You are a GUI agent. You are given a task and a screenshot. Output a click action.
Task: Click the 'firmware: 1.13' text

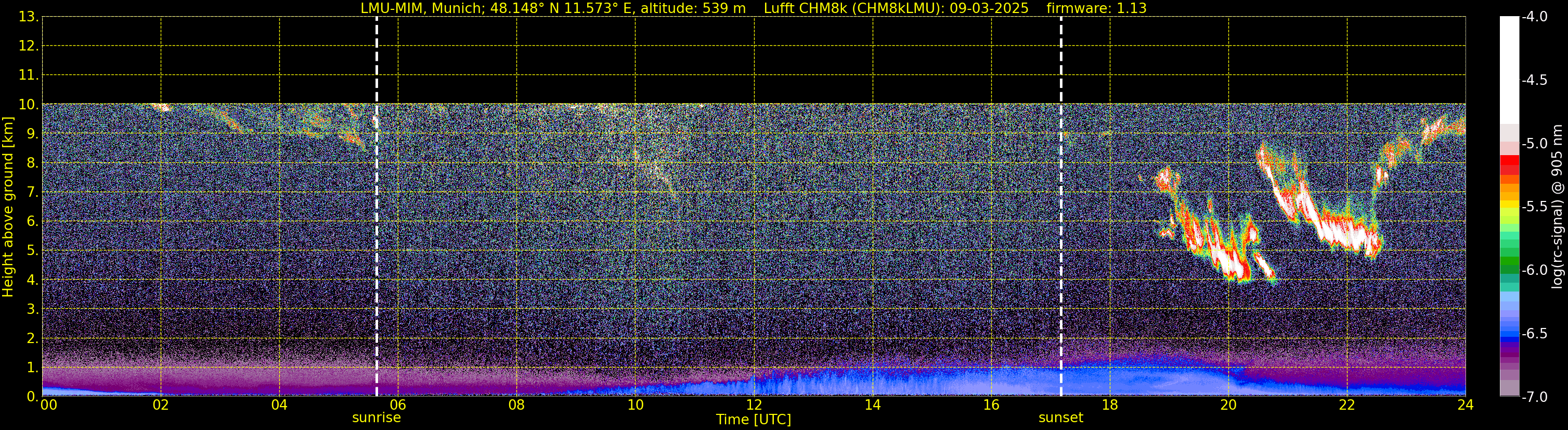1096,8
